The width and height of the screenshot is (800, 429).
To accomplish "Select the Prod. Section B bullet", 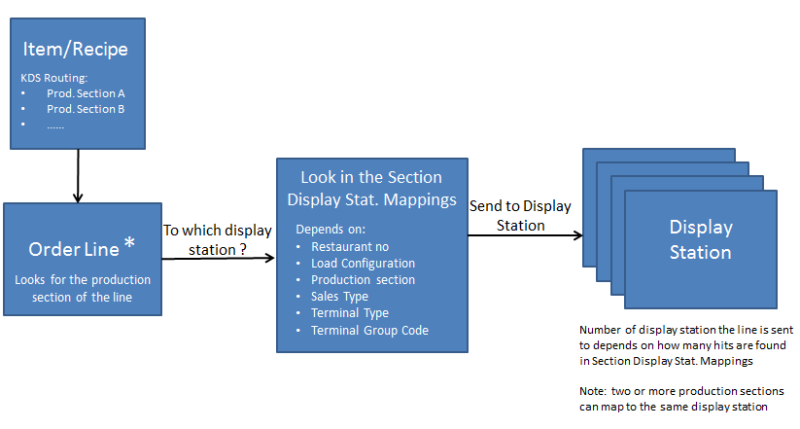I will [85, 108].
